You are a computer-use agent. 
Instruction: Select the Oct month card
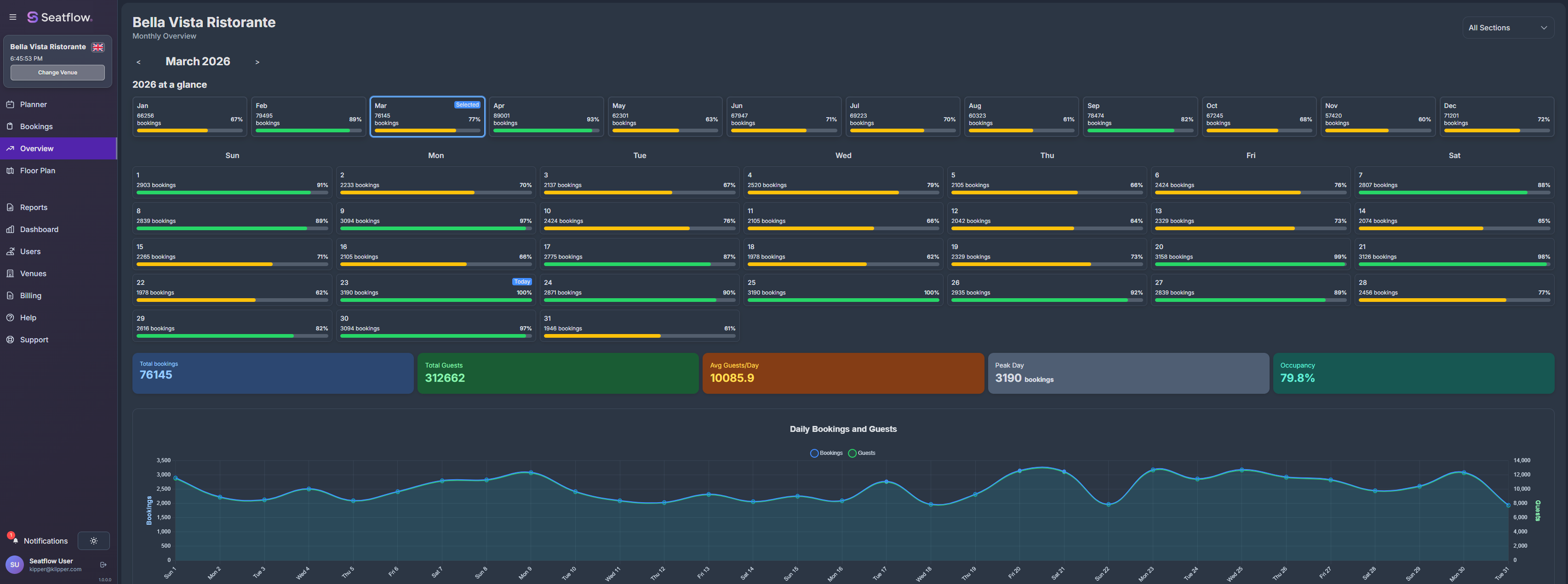[x=1259, y=117]
